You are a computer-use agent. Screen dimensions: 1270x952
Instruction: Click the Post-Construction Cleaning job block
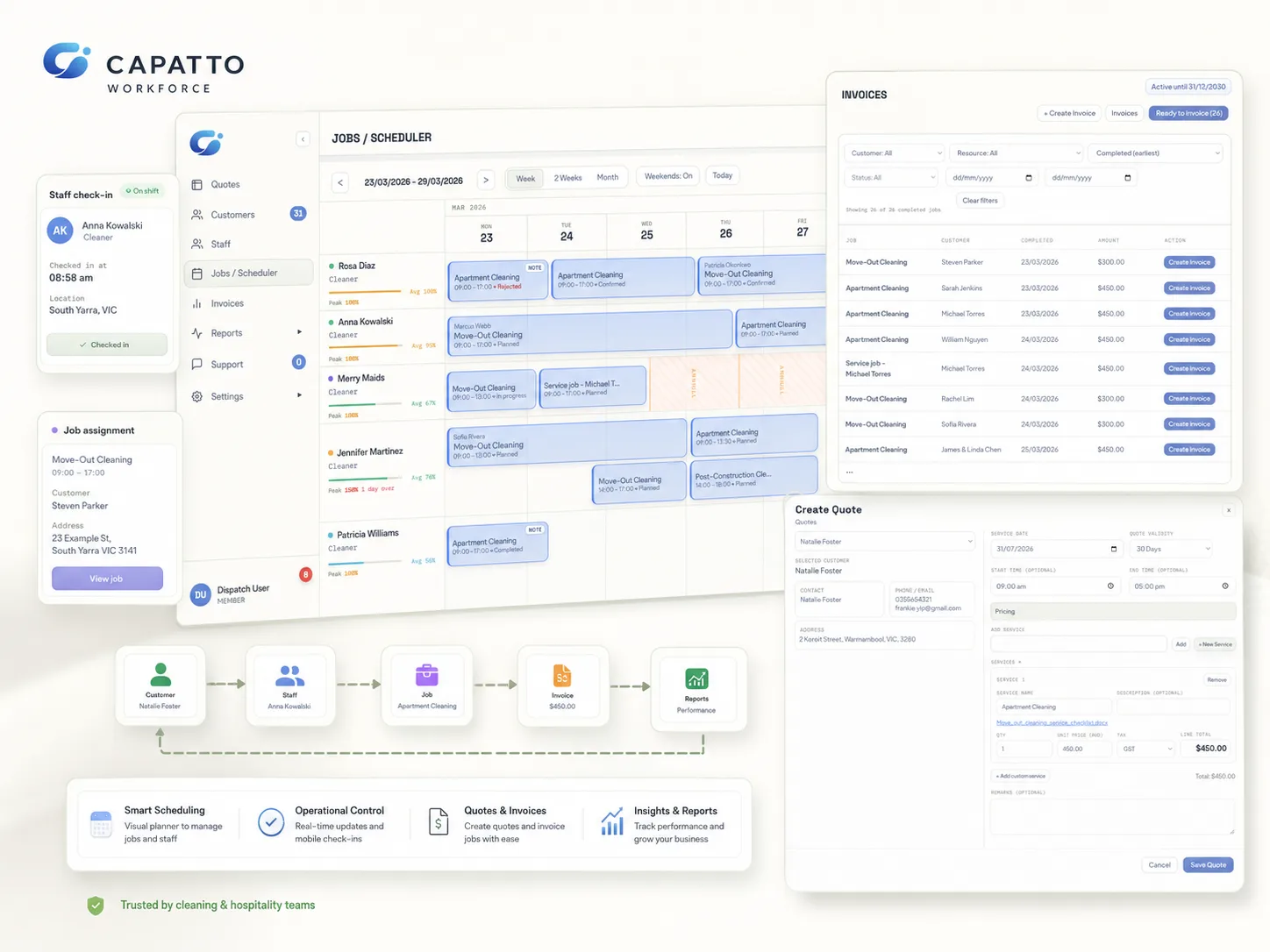[x=754, y=479]
